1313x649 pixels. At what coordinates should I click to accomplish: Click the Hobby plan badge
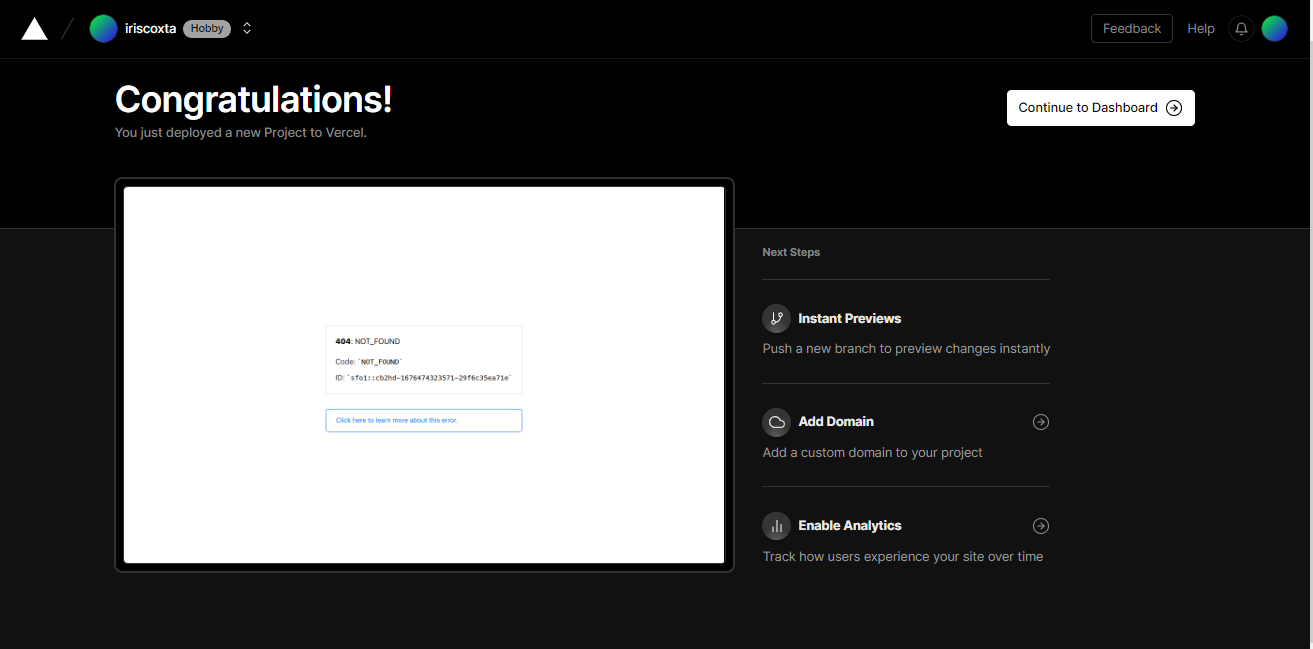(207, 29)
